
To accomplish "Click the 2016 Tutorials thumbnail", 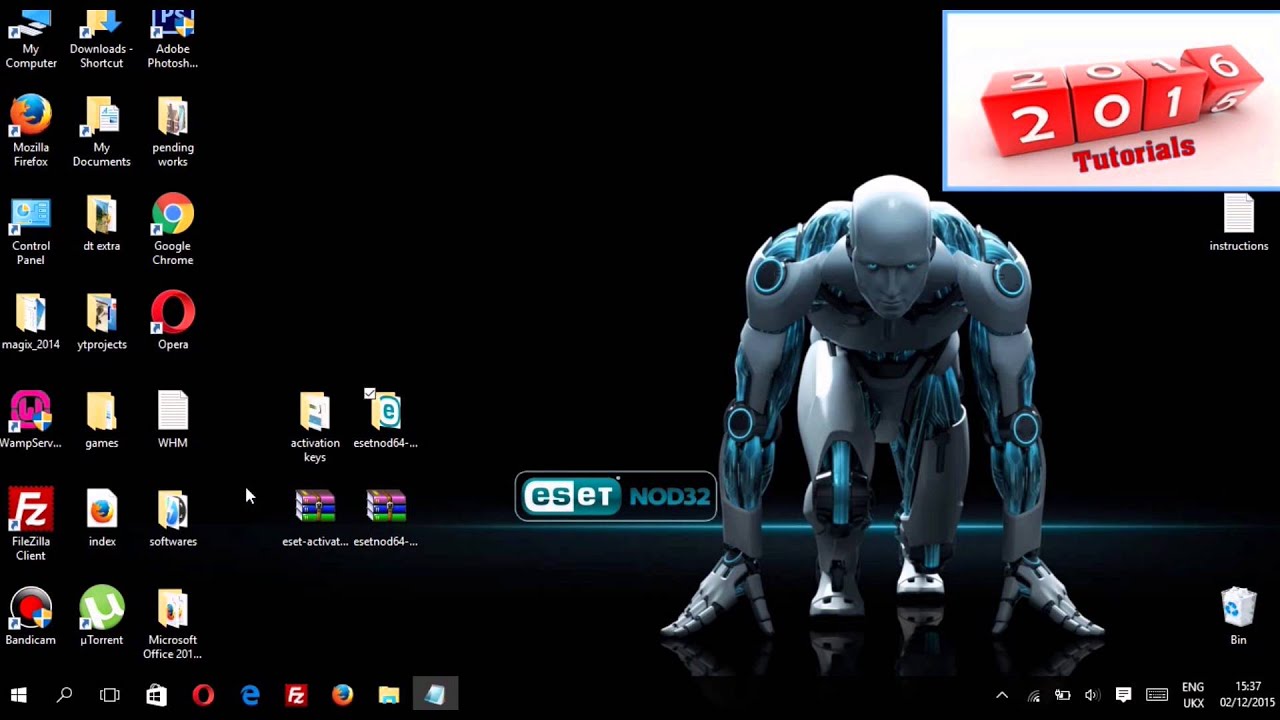I will [1111, 101].
